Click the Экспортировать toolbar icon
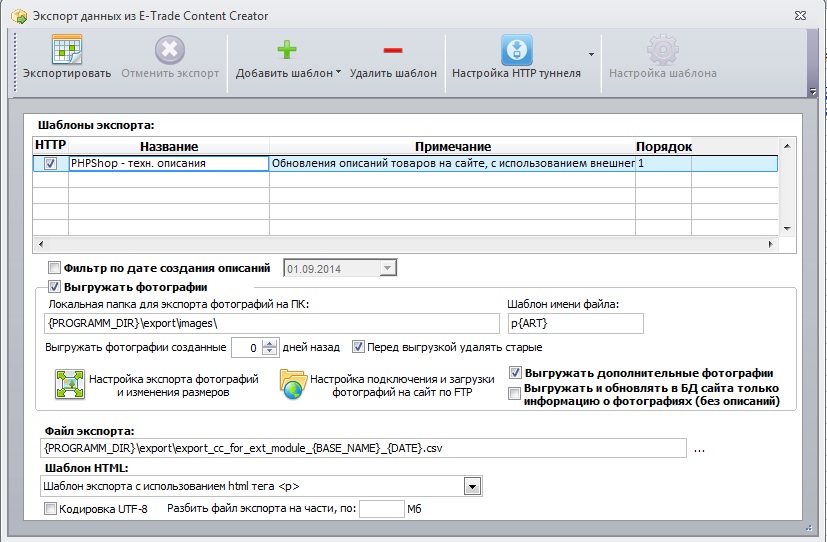827x542 pixels. pos(66,50)
